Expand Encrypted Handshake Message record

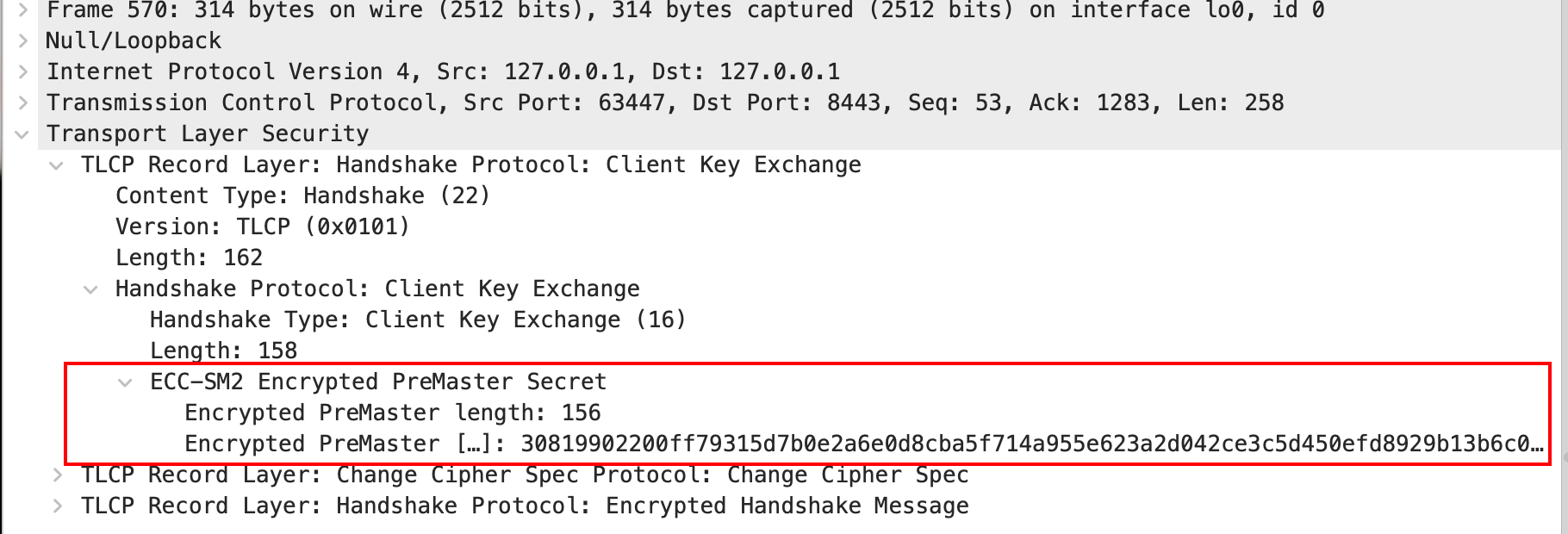click(x=57, y=506)
